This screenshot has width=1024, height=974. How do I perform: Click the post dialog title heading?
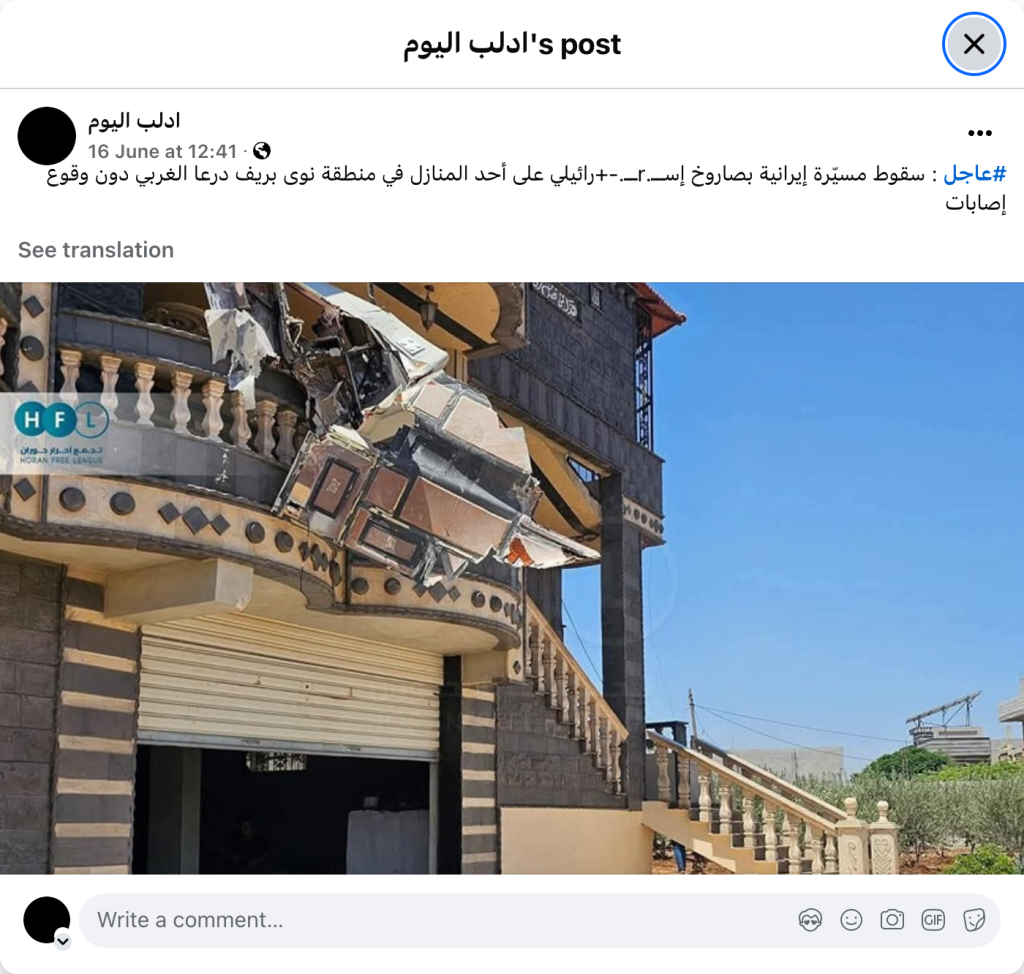point(512,44)
